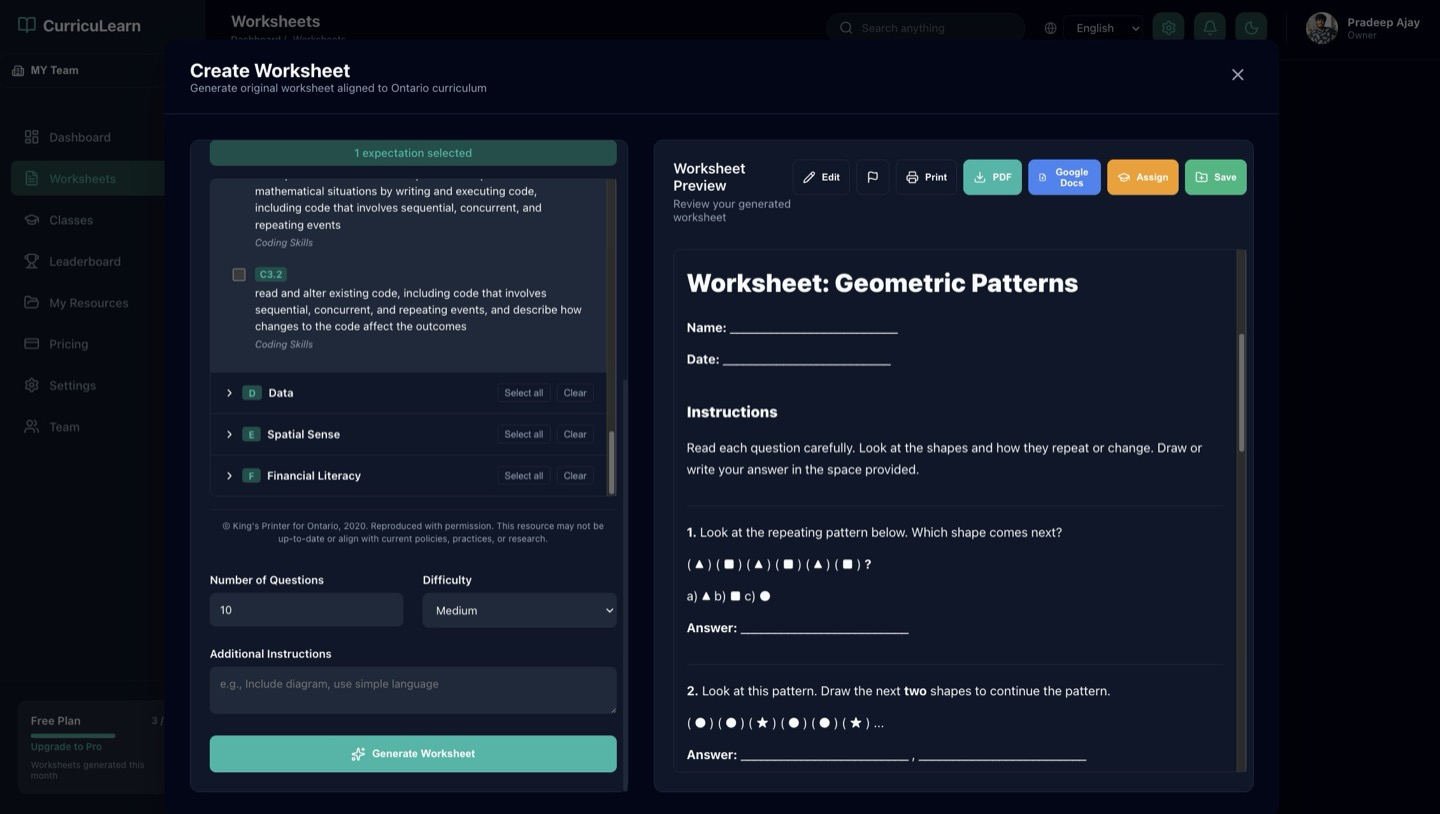Expand the Spatial Sense strand
The width and height of the screenshot is (1440, 814).
point(229,434)
